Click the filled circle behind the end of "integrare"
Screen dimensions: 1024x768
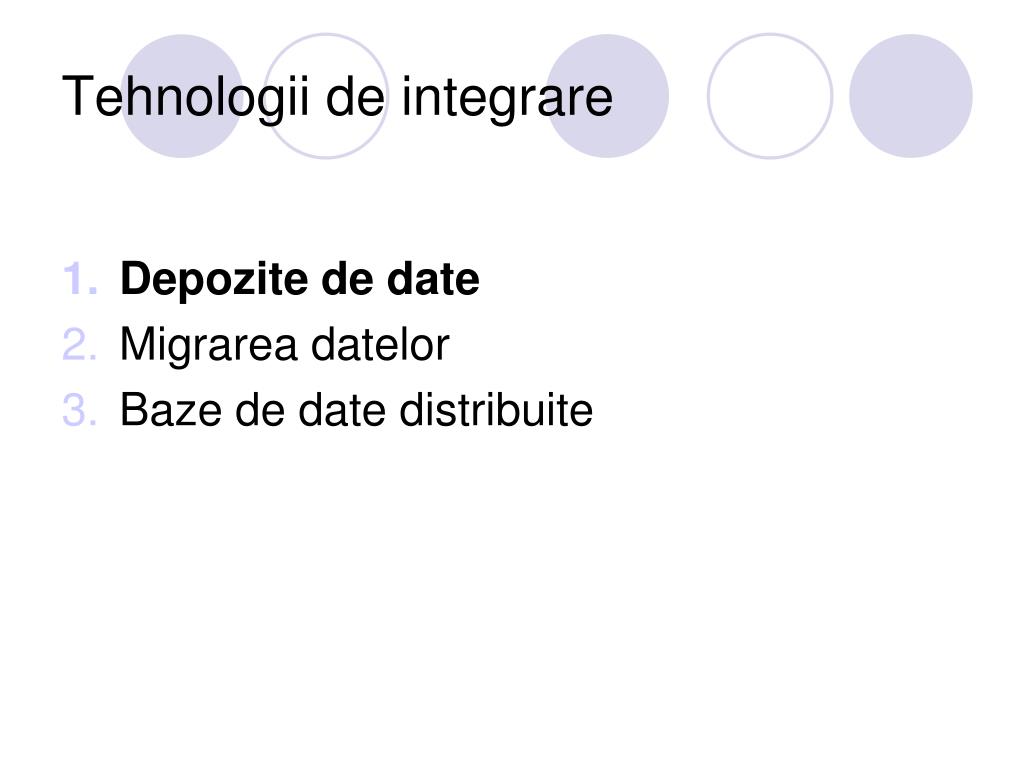coord(607,96)
